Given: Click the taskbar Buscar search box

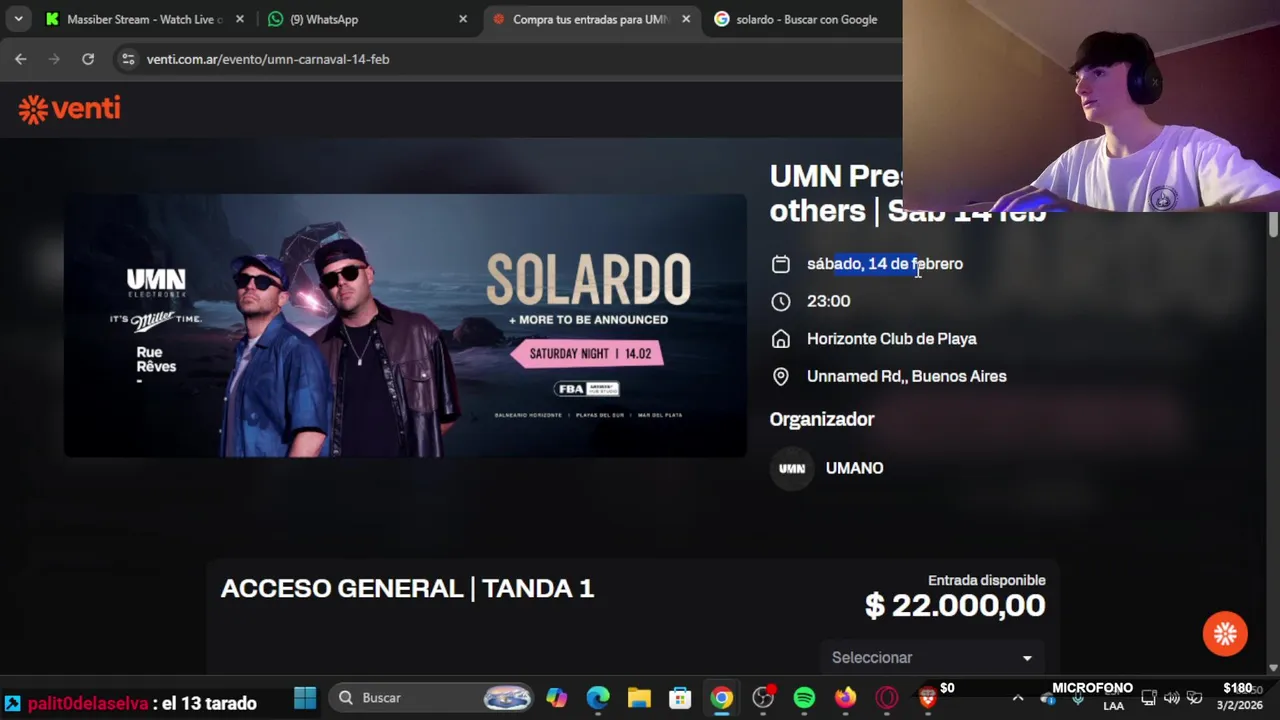Looking at the screenshot, I should [x=432, y=698].
